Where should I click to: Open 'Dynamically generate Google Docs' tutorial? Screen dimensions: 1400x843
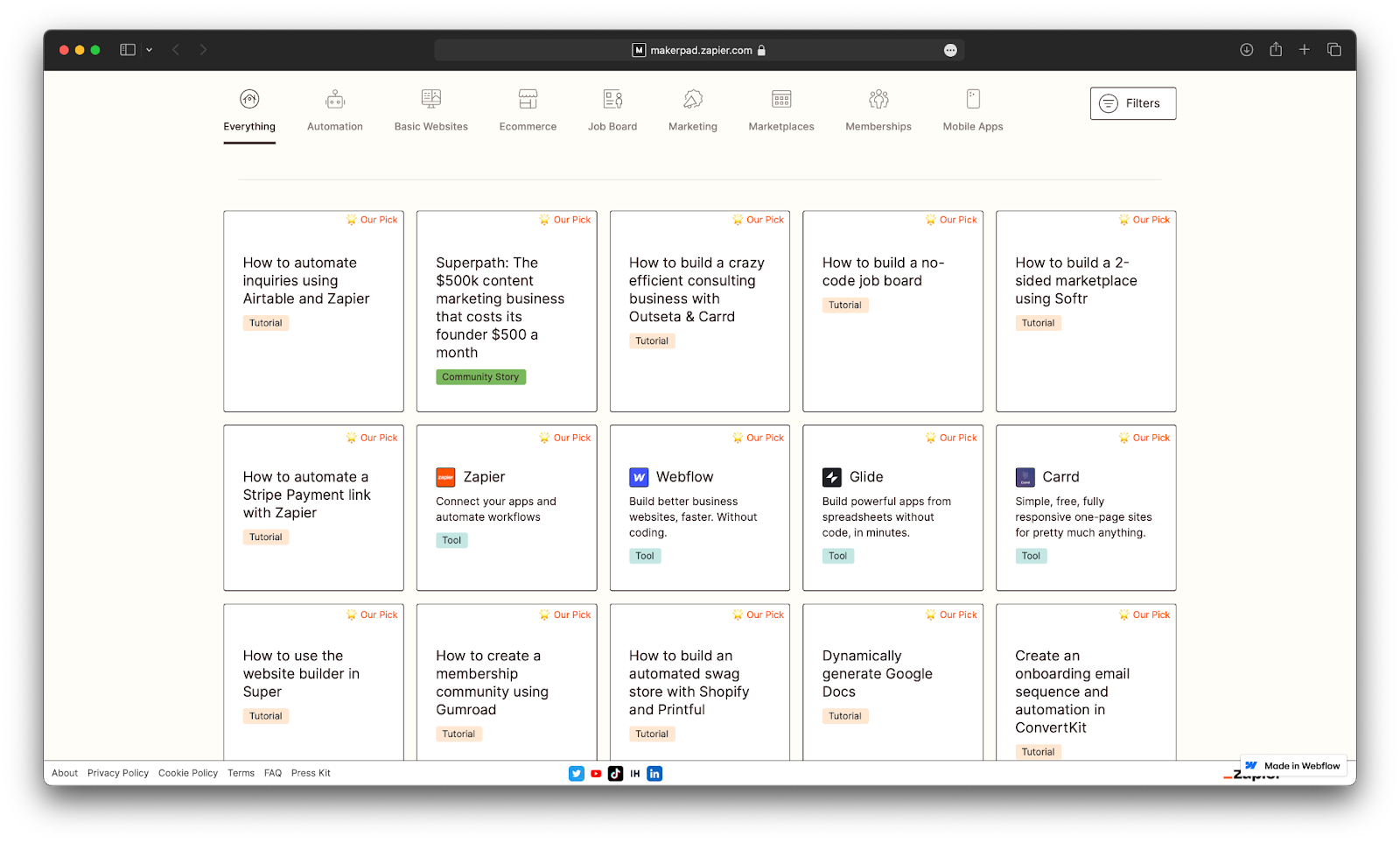(x=878, y=674)
